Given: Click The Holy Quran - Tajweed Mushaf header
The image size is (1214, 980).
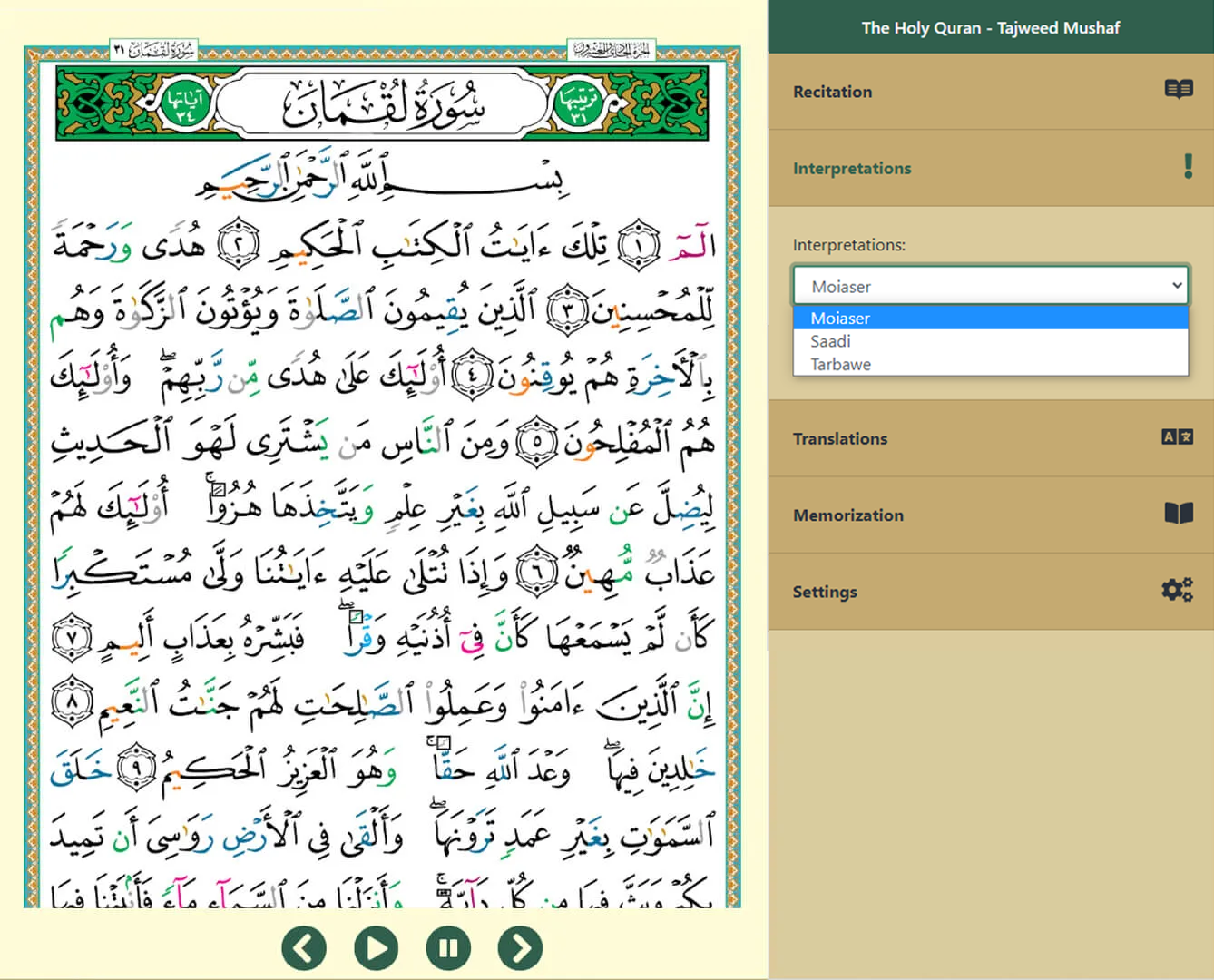Looking at the screenshot, I should (991, 27).
